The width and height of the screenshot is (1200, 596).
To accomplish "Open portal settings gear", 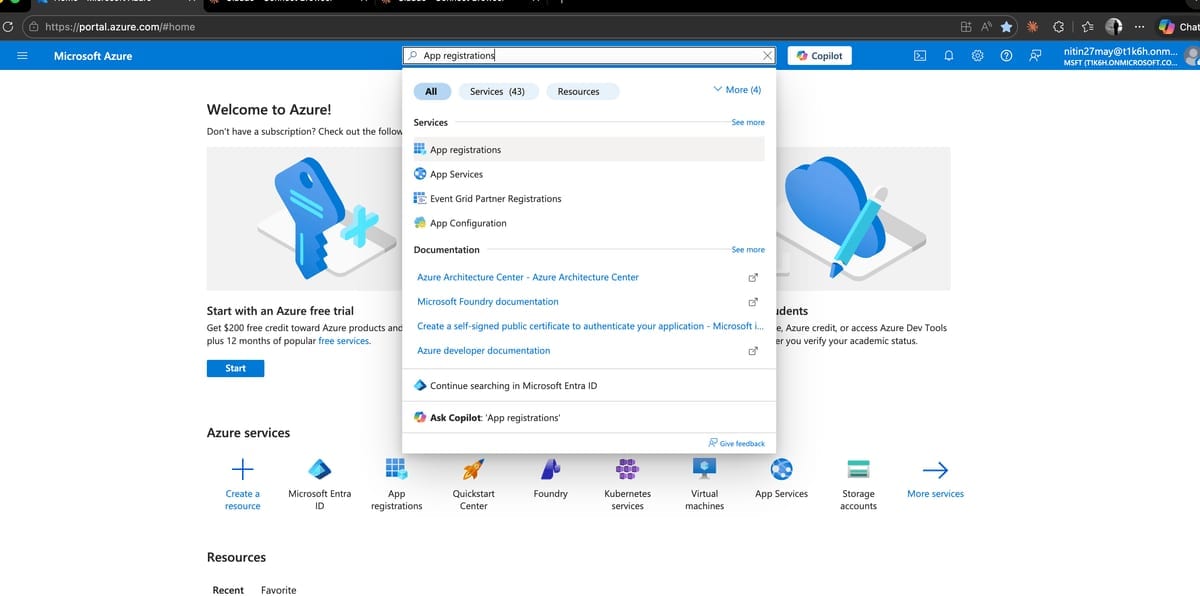I will click(978, 56).
